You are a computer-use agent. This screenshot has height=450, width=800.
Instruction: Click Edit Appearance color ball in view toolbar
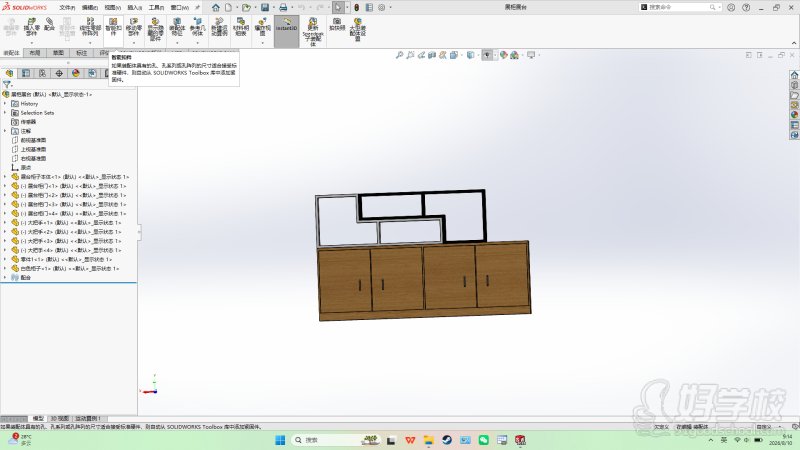pyautogui.click(x=503, y=55)
